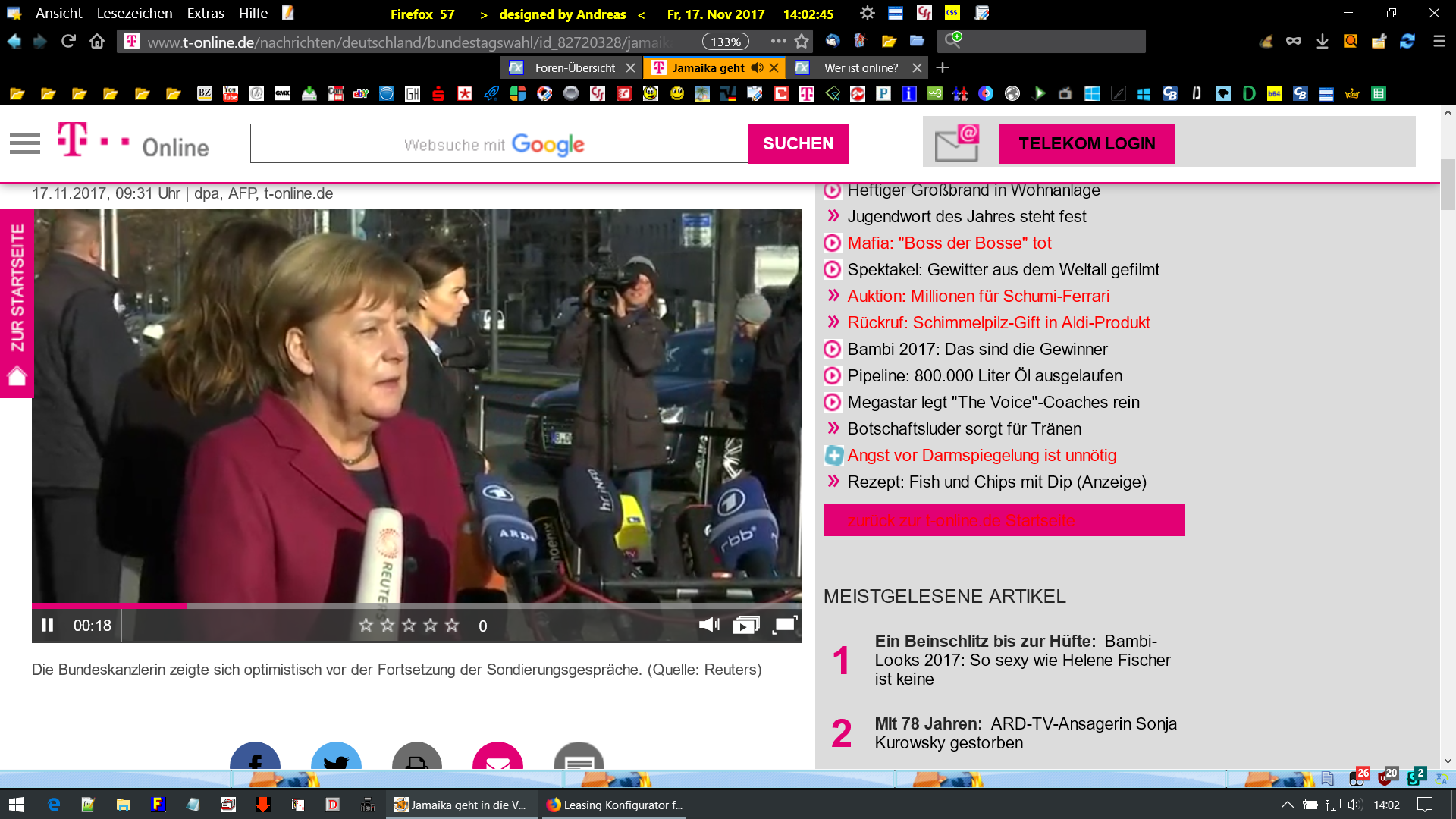Click the Websuche Google input field
Viewport: 1456px width, 819px height.
tap(499, 143)
